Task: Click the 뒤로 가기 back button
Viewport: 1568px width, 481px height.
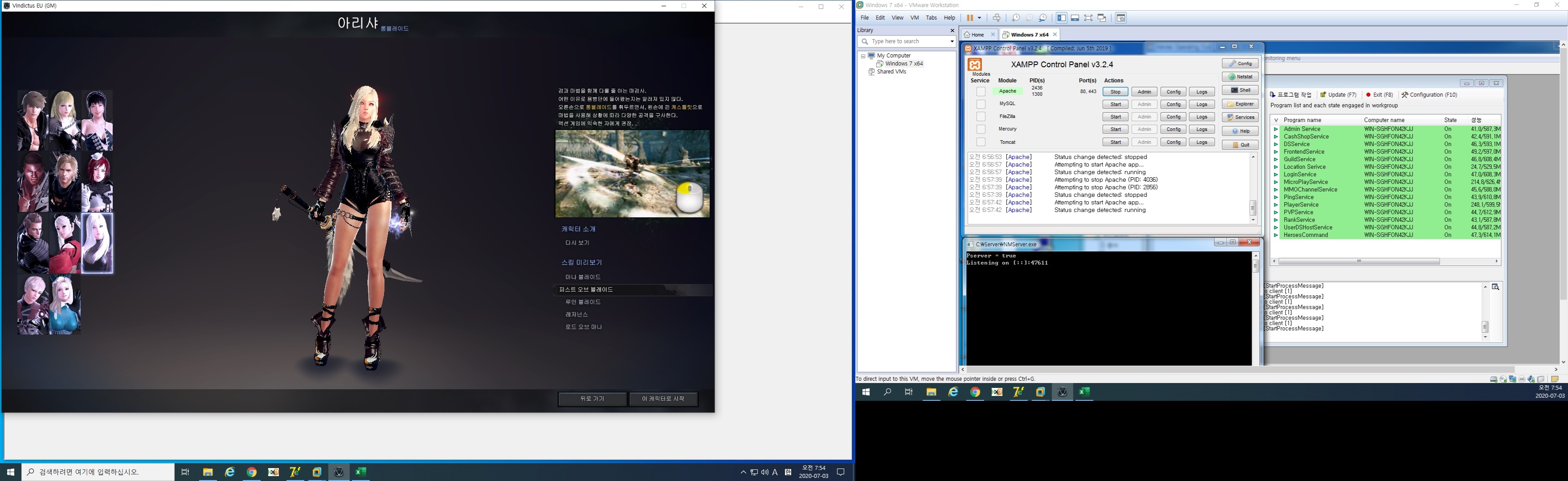Action: coord(592,399)
